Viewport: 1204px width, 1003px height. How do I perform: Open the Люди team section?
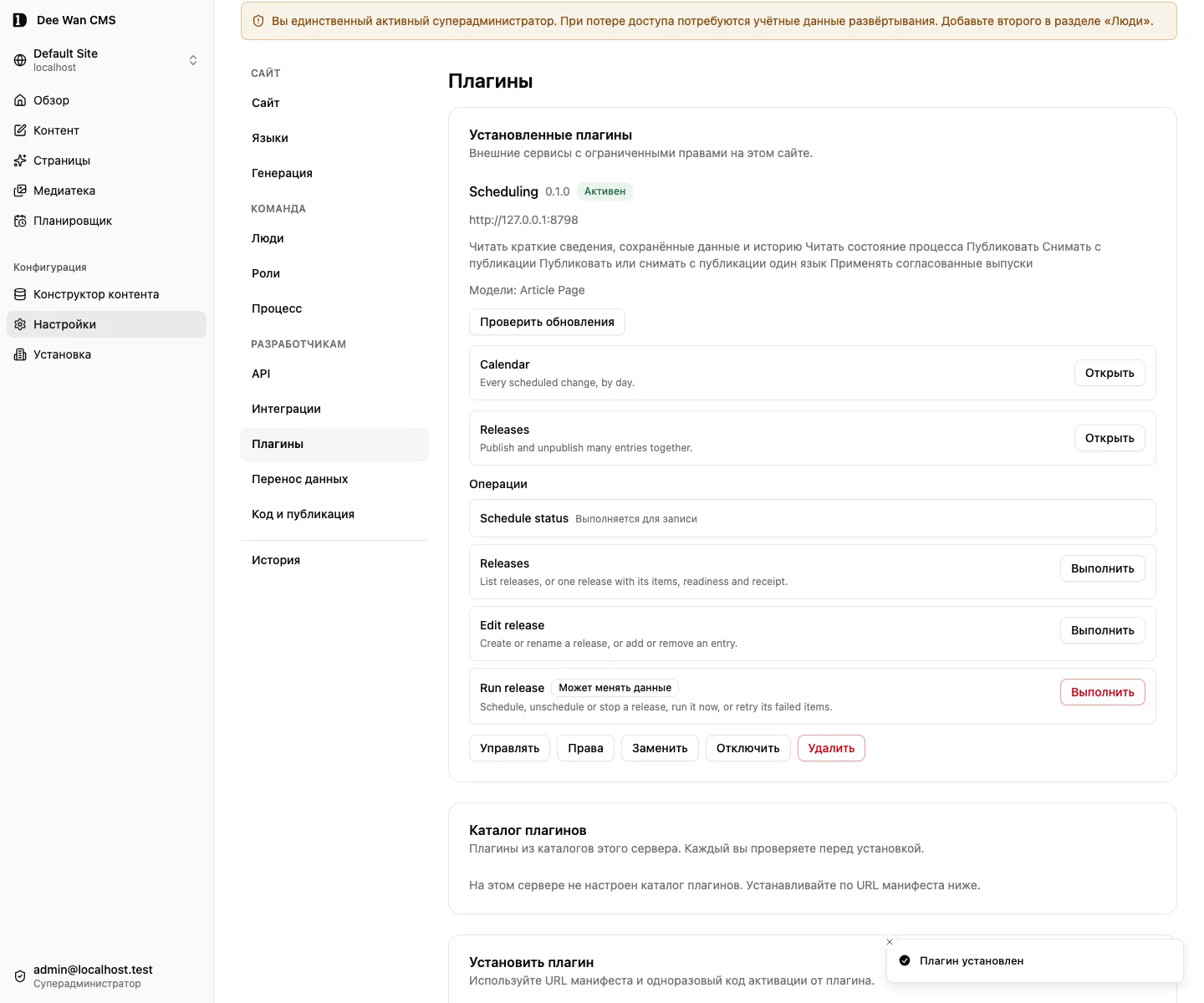pyautogui.click(x=334, y=238)
